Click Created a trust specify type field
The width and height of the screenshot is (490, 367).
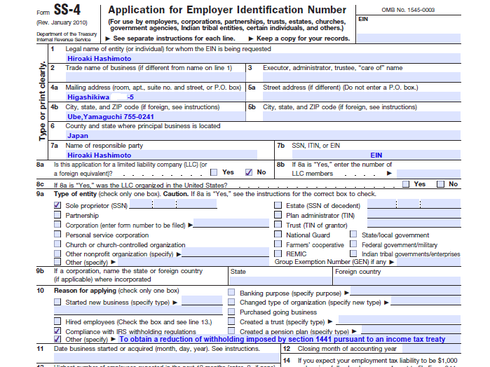point(400,320)
